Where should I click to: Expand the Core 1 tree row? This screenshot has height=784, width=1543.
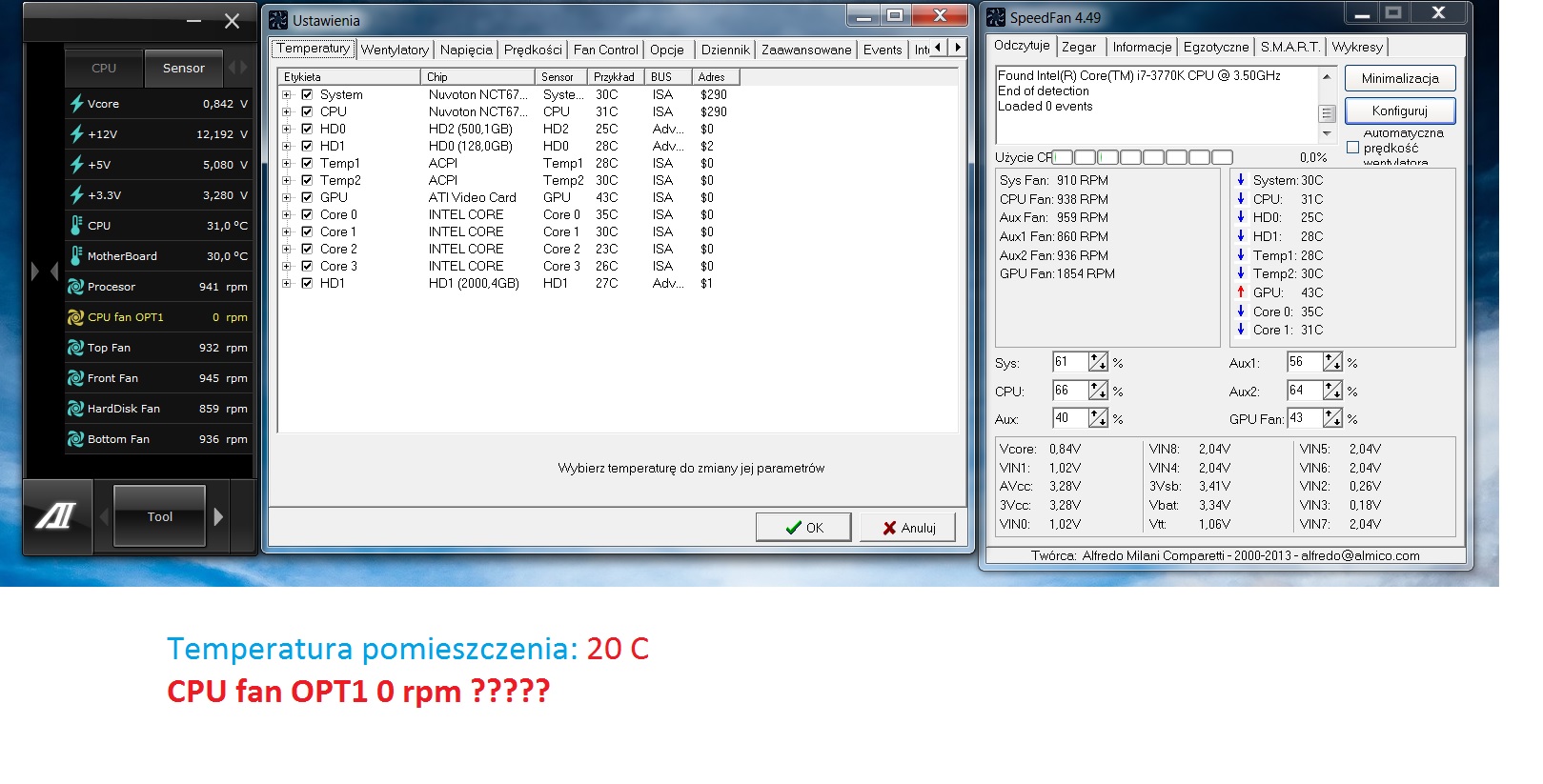[286, 231]
